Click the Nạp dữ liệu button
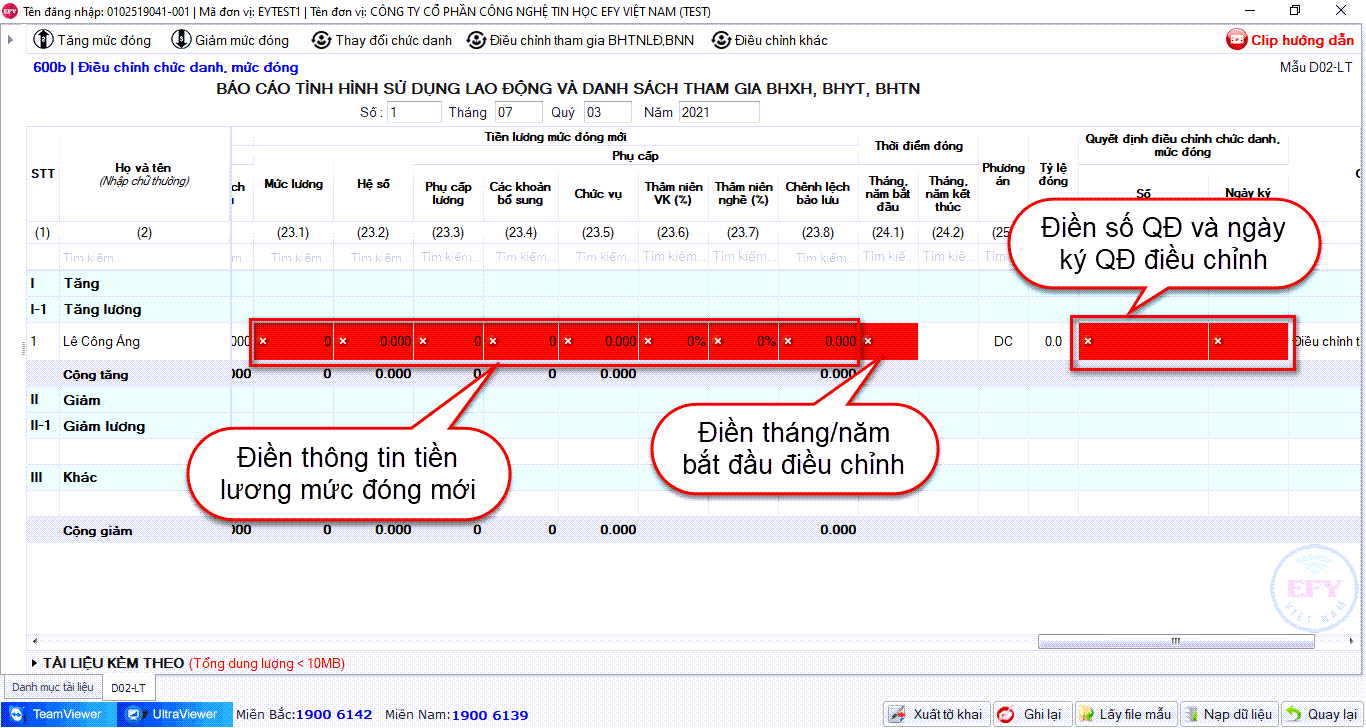 [x=1228, y=714]
